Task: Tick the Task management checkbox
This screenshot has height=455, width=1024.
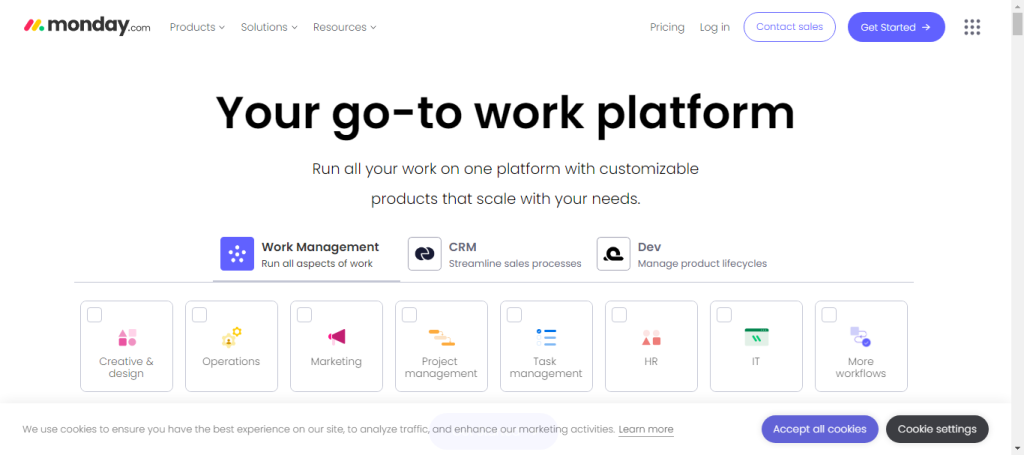Action: click(x=515, y=315)
